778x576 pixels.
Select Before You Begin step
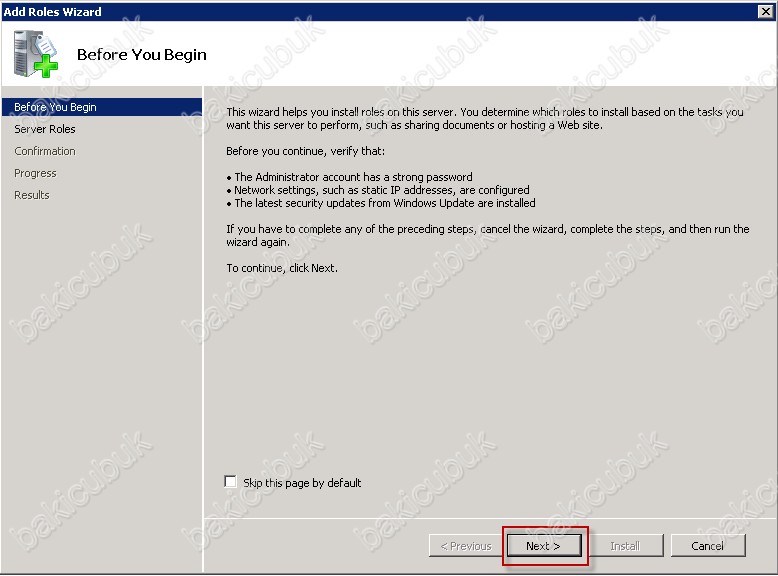coord(102,107)
